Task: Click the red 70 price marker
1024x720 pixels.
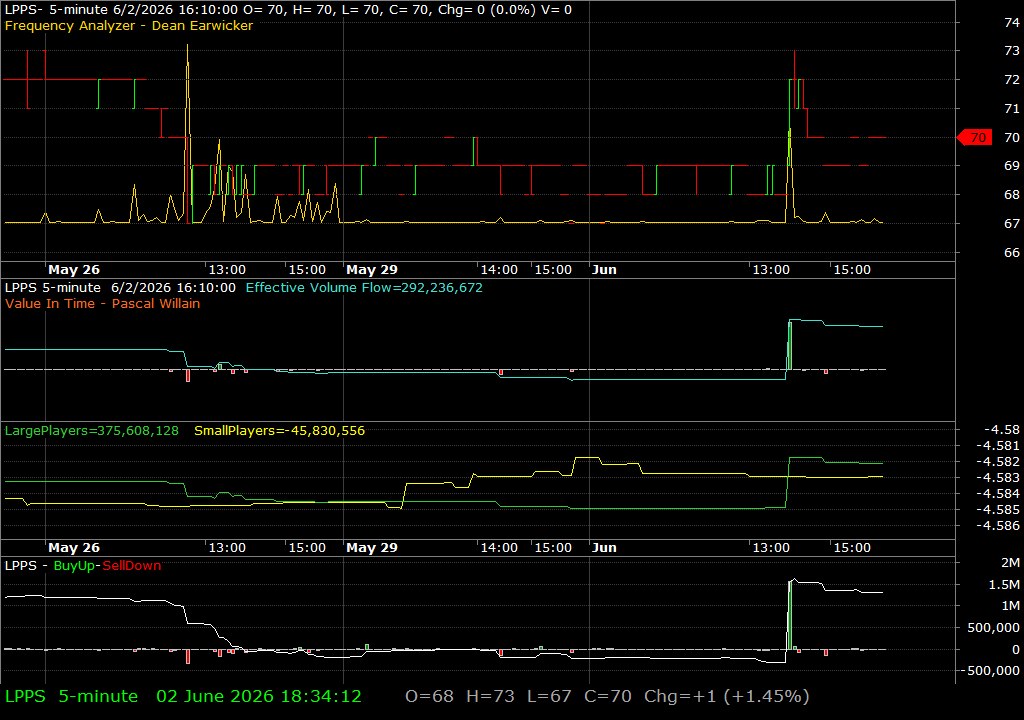Action: 974,137
